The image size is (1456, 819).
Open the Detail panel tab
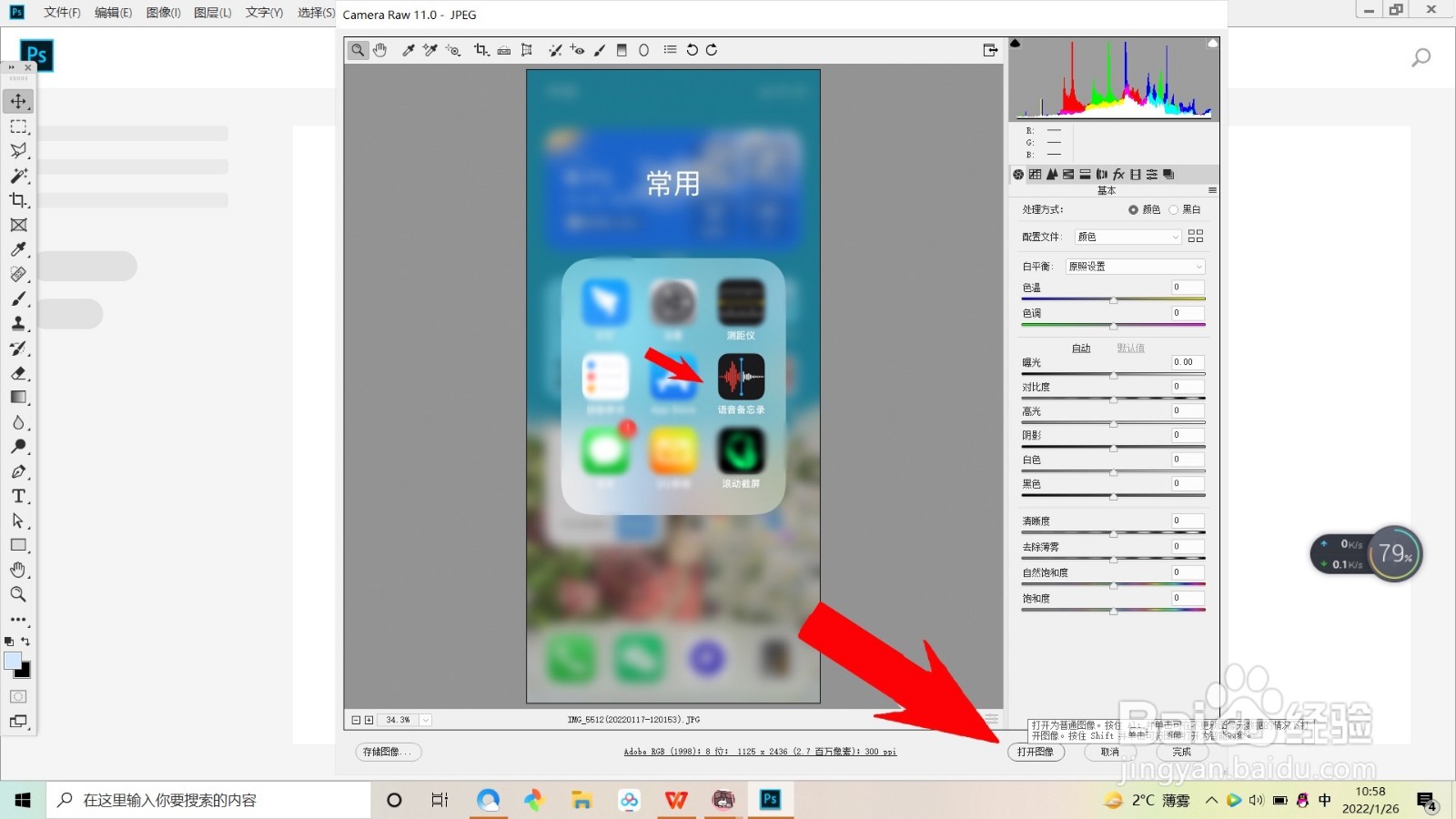pos(1052,174)
